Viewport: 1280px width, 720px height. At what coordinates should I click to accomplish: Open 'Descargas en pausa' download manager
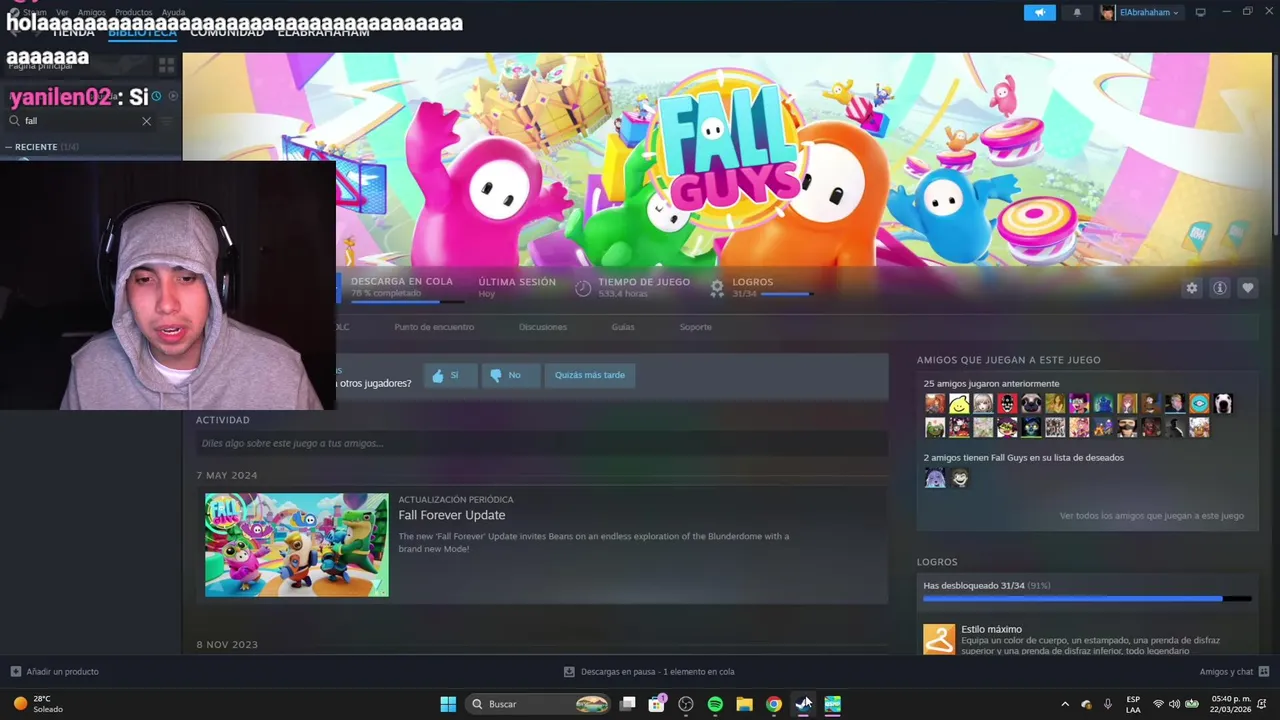(649, 672)
